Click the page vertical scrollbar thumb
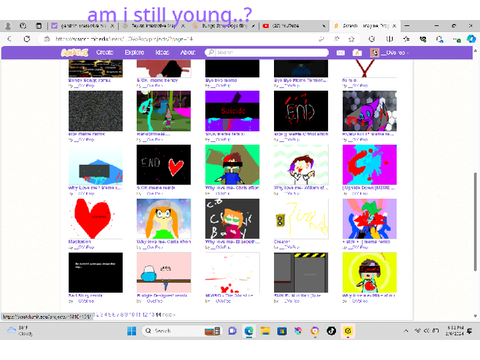The height and width of the screenshot is (360, 480). pos(475,222)
